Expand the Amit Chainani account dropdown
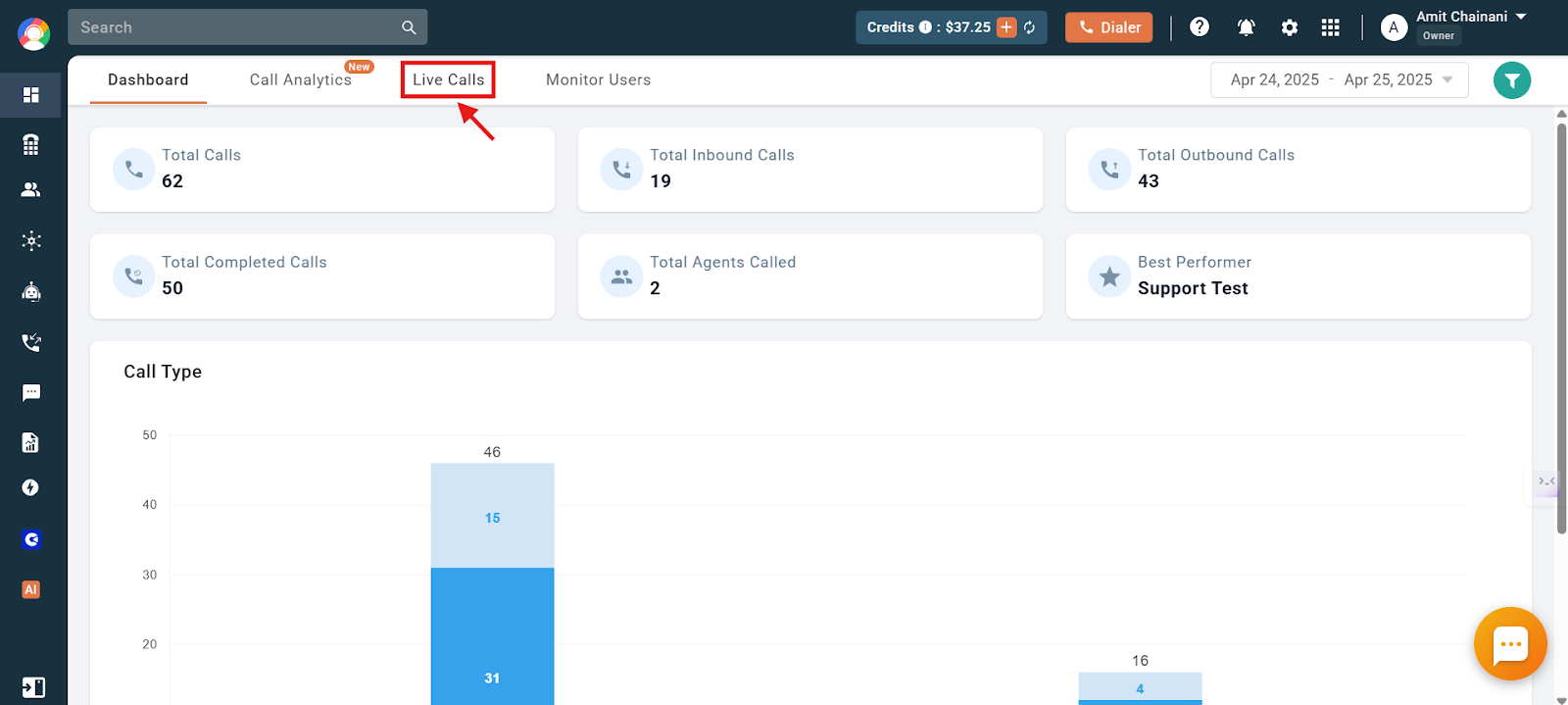This screenshot has width=1568, height=705. [x=1521, y=17]
